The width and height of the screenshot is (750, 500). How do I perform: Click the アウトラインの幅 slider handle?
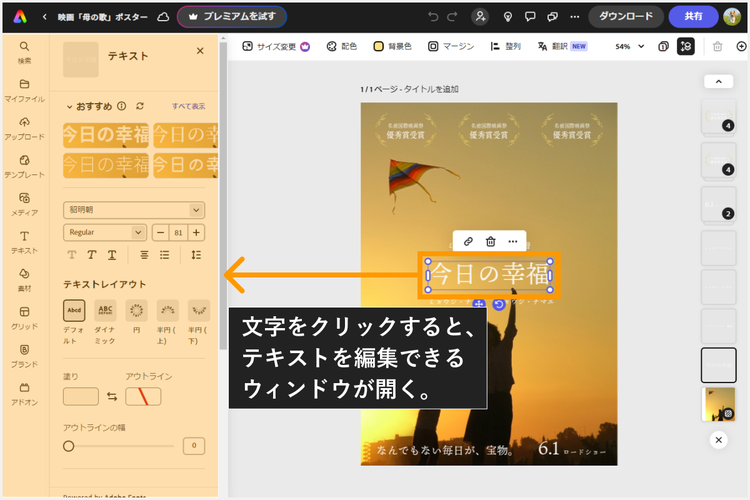pos(68,446)
